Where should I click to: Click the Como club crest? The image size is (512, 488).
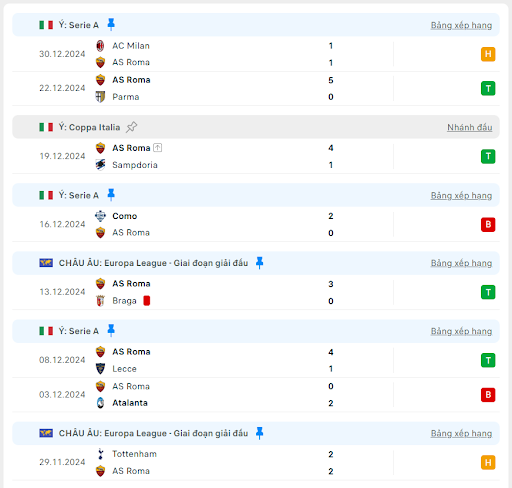pyautogui.click(x=100, y=216)
